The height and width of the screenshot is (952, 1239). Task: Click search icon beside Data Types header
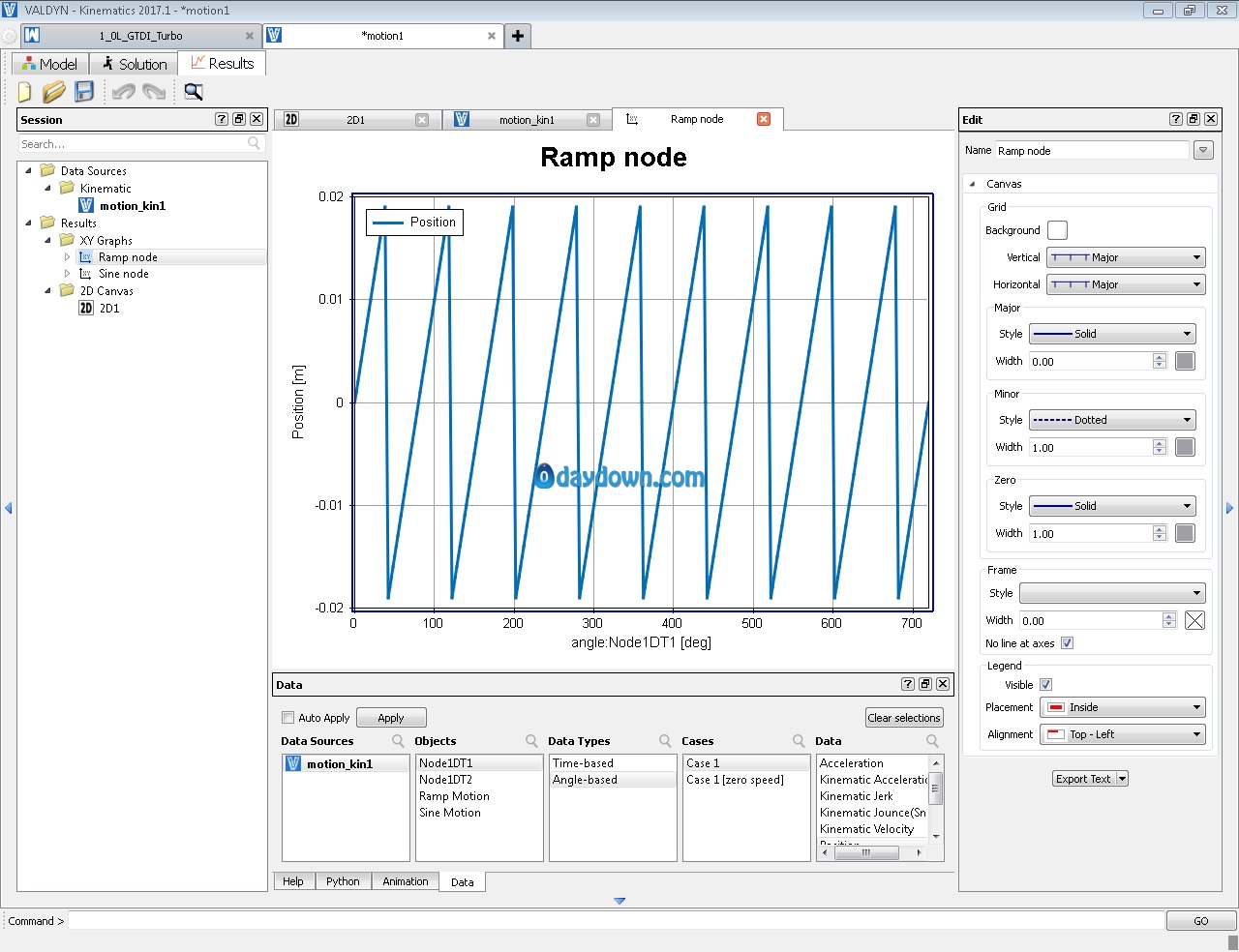point(665,741)
